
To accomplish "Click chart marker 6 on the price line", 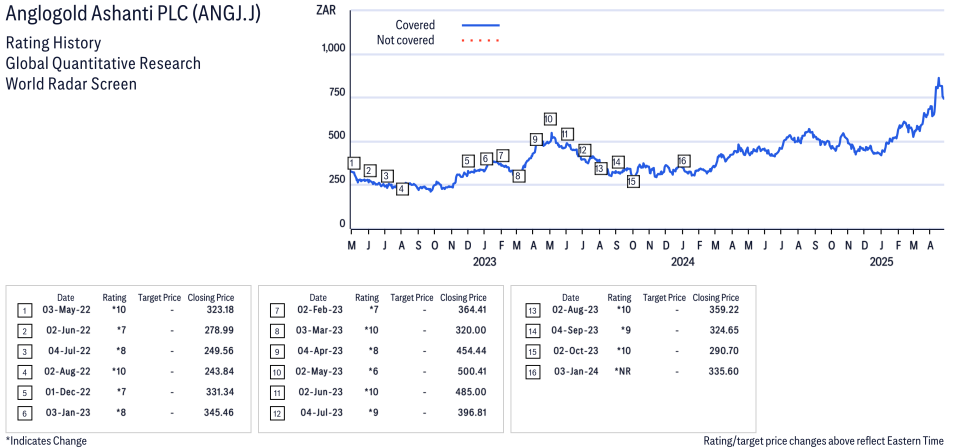I will tap(485, 159).
